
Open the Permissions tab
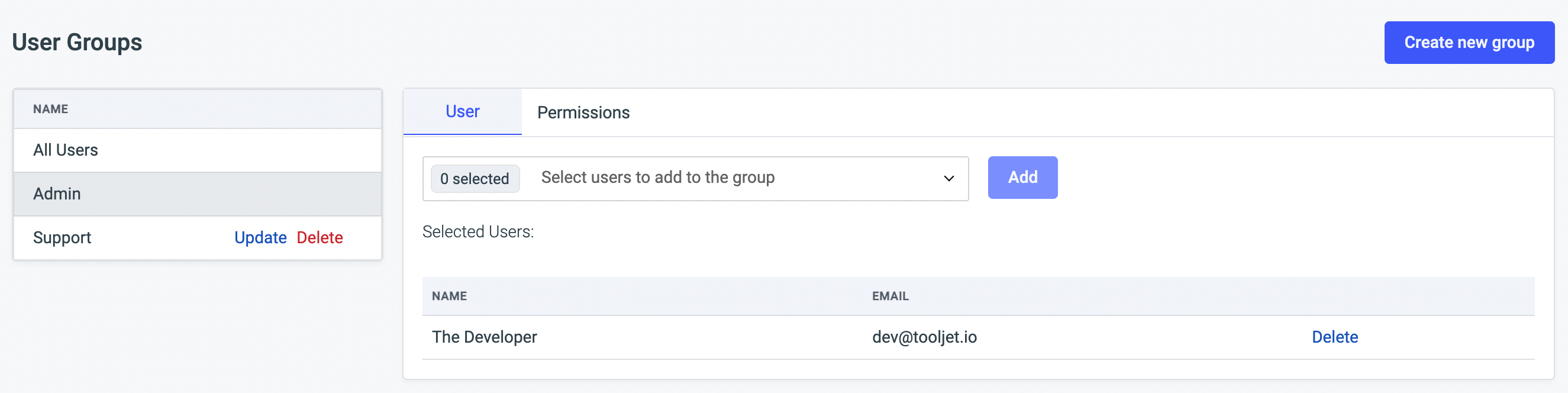point(582,112)
